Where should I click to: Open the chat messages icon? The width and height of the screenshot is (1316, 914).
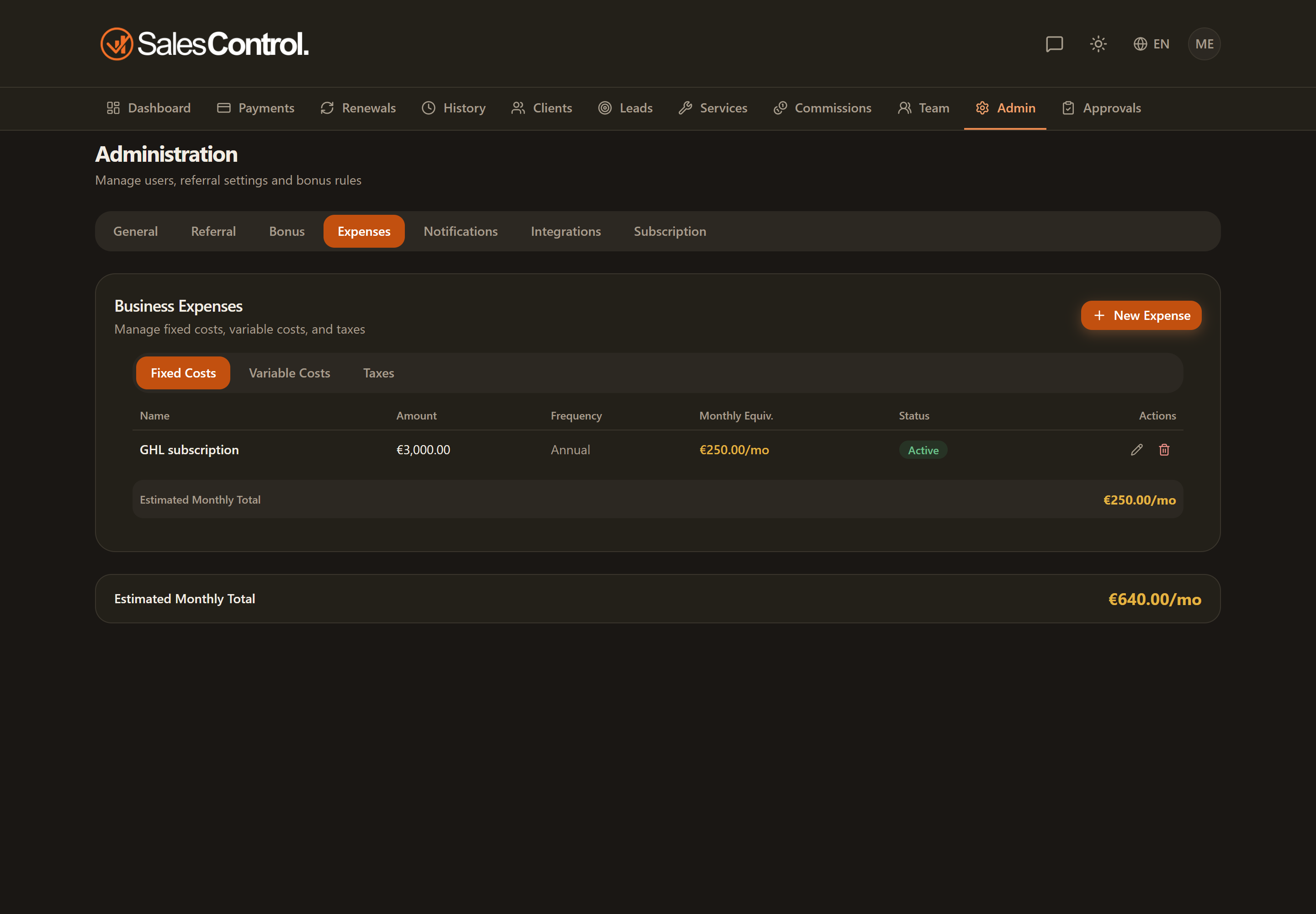1054,44
